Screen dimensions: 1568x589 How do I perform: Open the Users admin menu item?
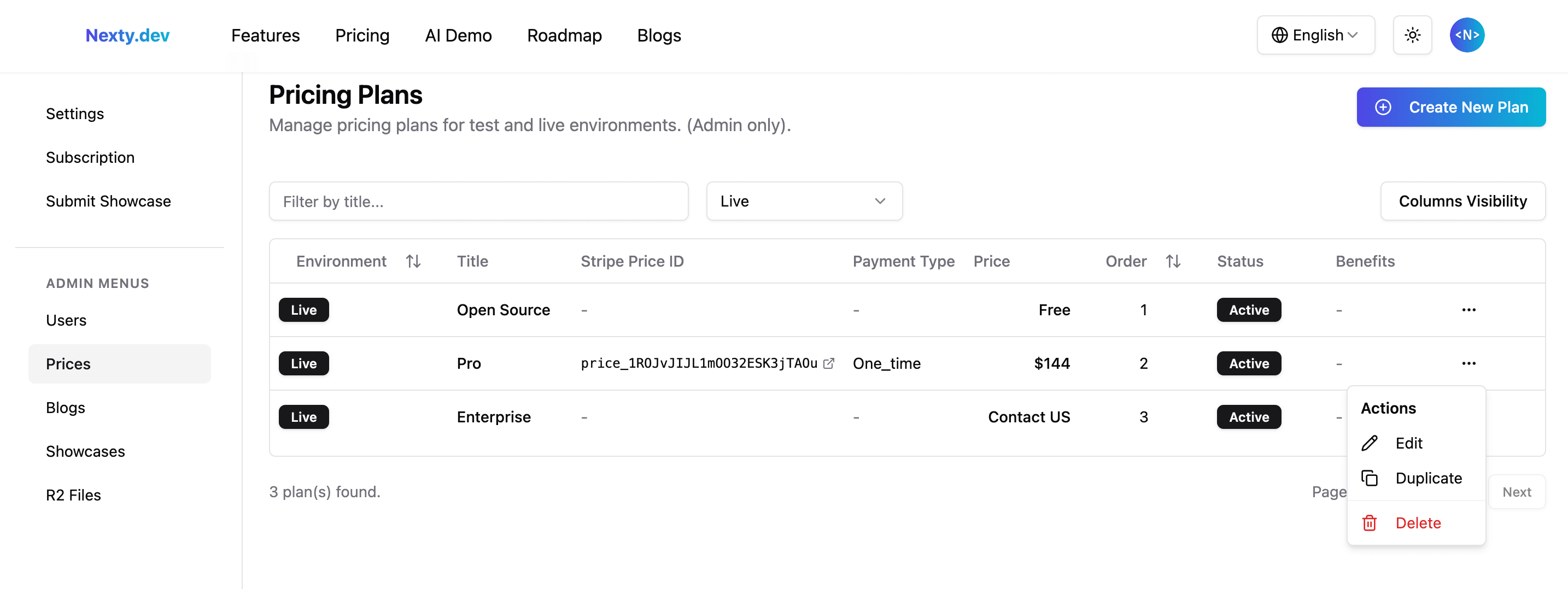[66, 320]
